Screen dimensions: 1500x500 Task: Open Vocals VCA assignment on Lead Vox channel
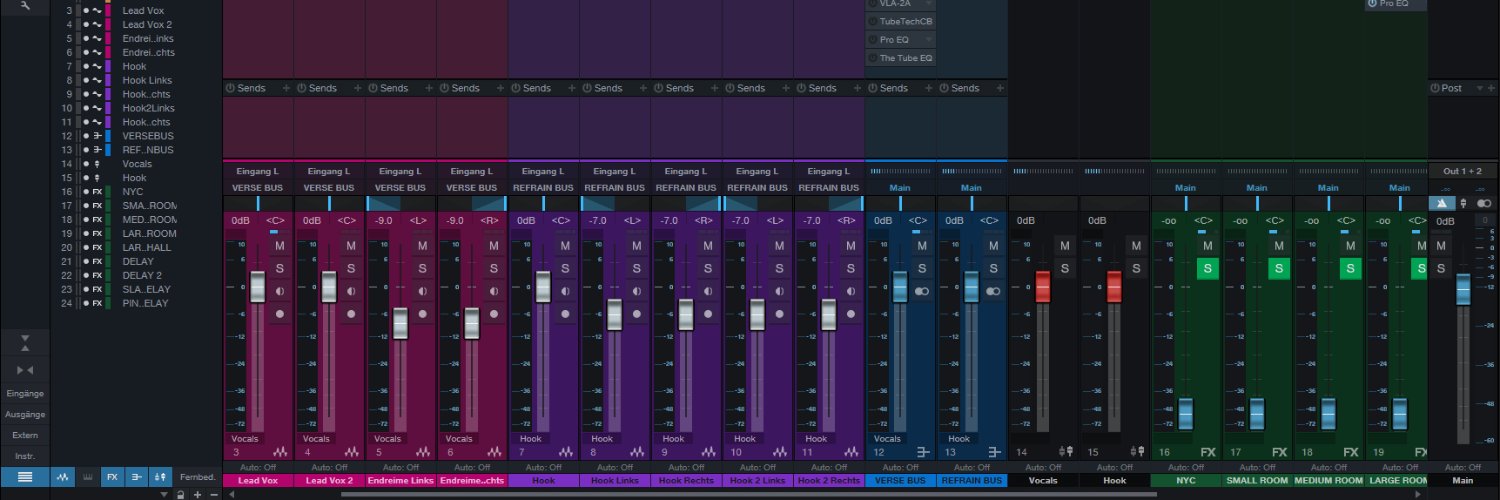click(245, 438)
